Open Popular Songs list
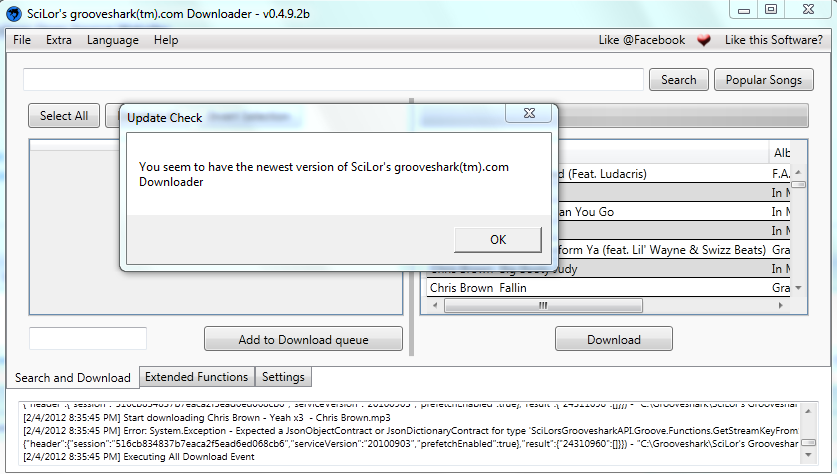 (764, 80)
